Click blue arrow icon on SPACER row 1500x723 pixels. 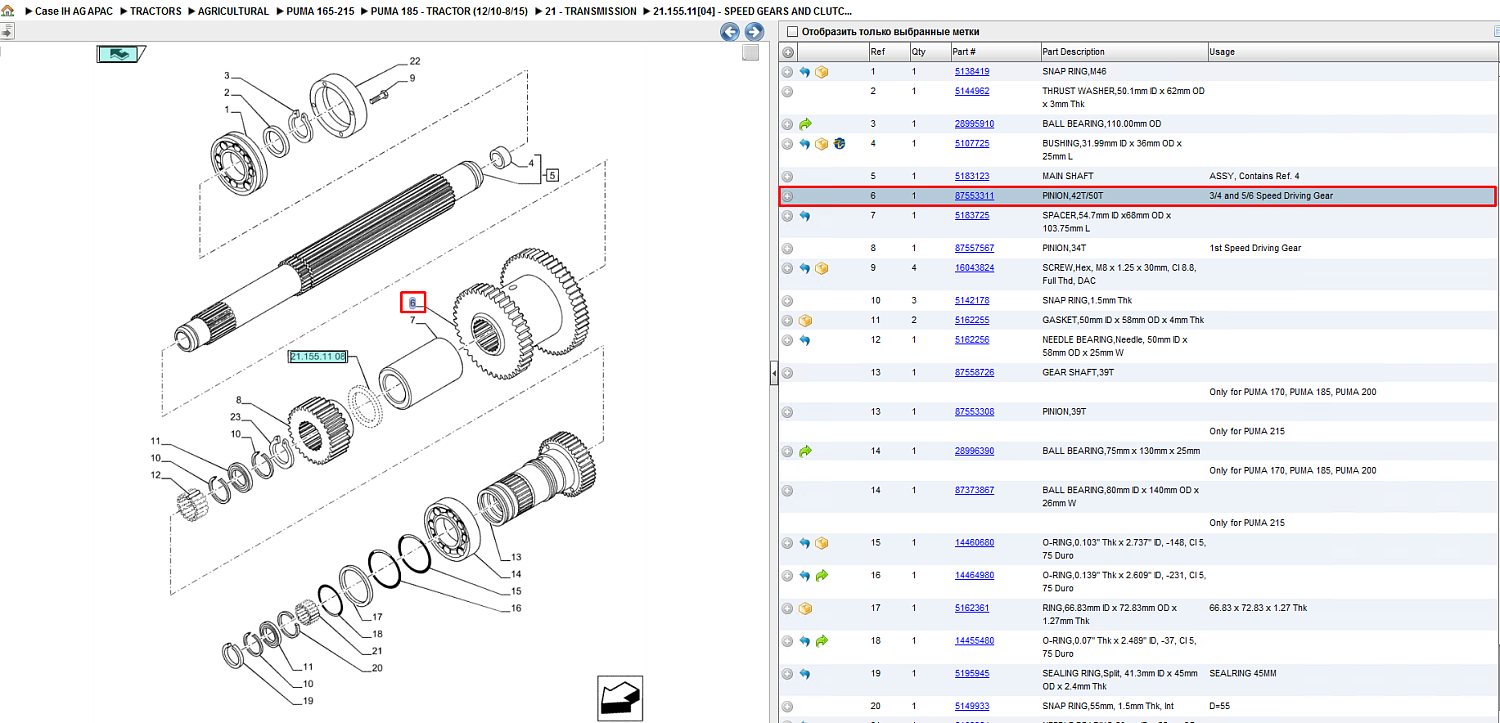point(805,216)
